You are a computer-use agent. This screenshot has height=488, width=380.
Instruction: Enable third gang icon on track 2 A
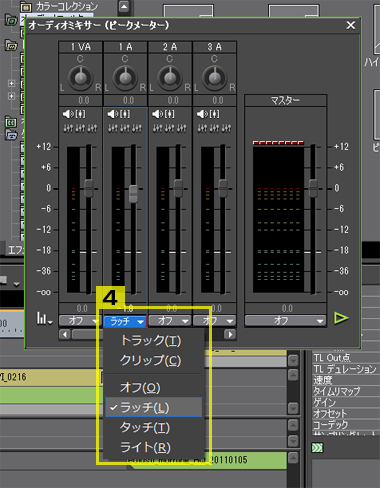pos(182,128)
